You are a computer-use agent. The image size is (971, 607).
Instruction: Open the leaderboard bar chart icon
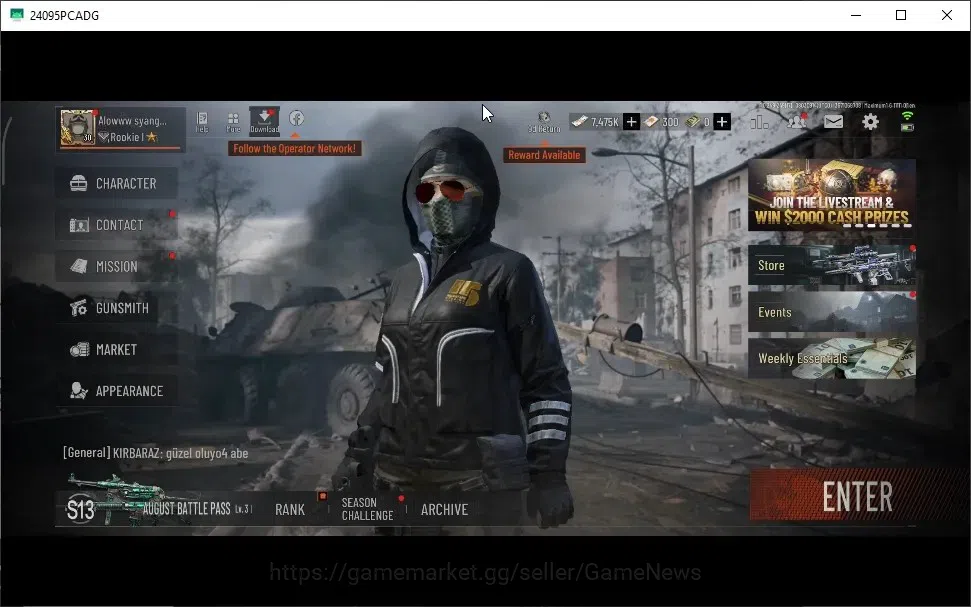click(759, 121)
